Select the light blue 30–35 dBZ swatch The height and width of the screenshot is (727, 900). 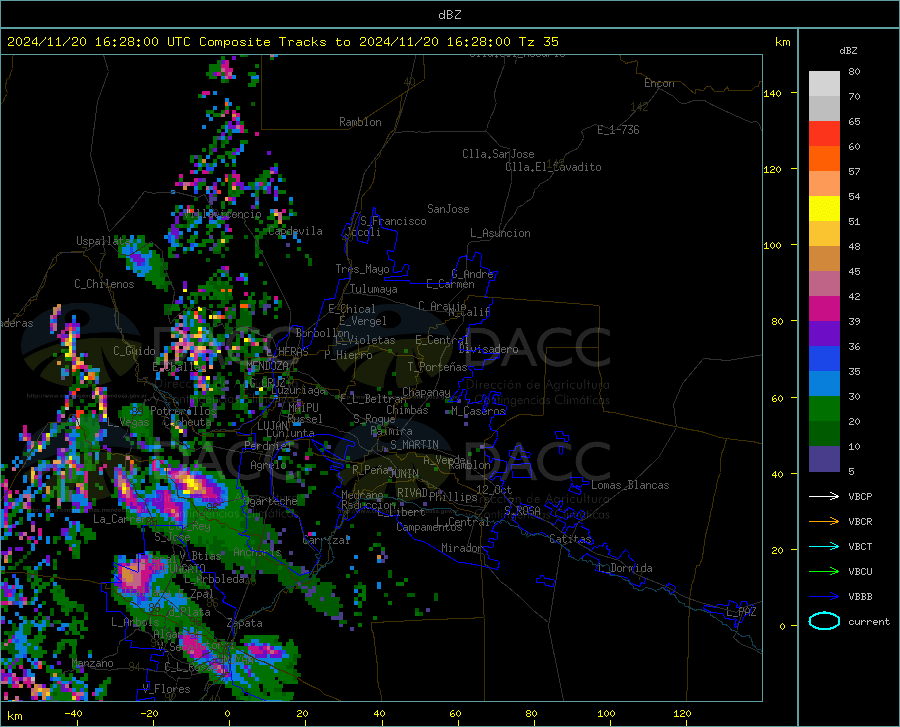coord(824,384)
